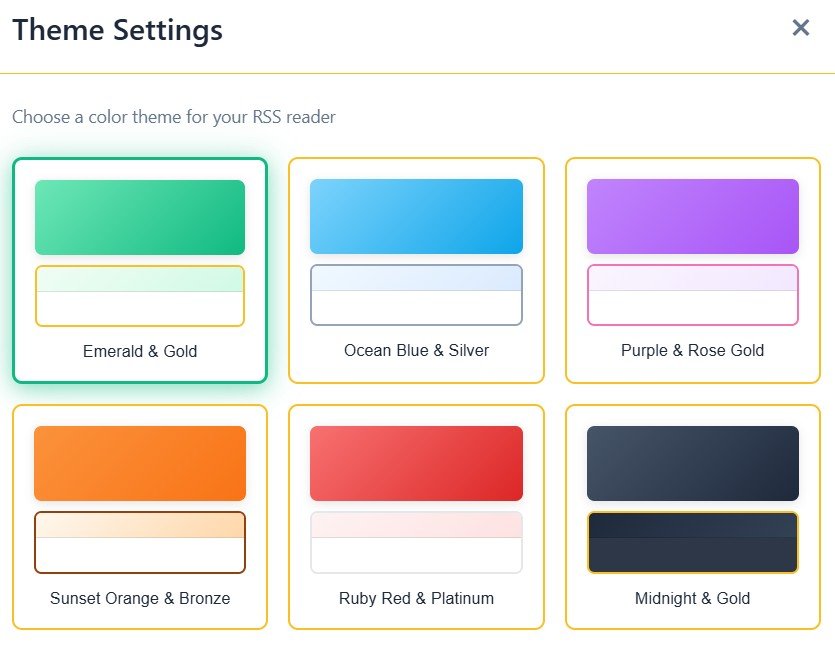Select the dark Midnight preview box

692,542
